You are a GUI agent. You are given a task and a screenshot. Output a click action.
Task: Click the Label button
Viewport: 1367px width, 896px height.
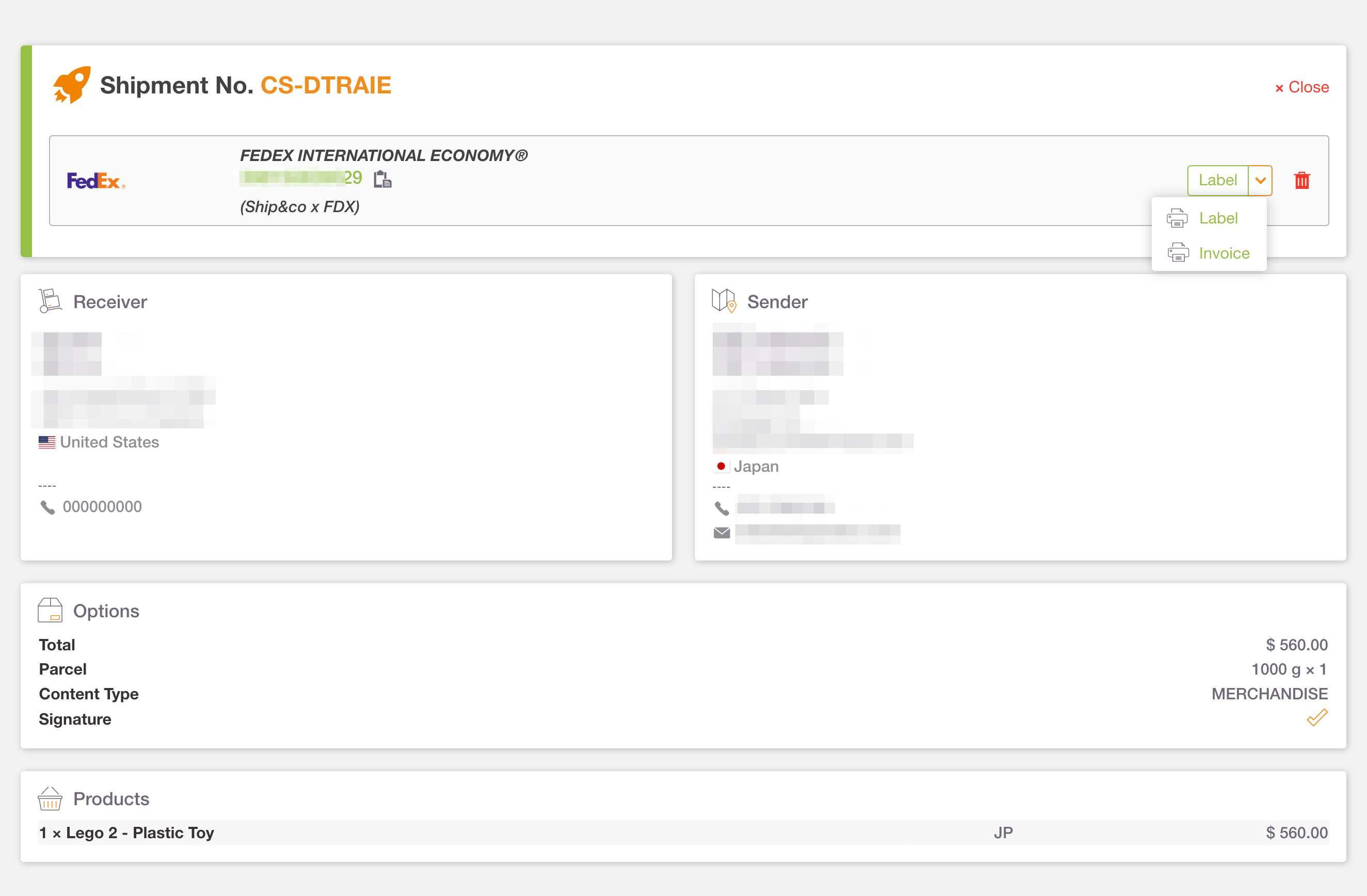[1218, 180]
